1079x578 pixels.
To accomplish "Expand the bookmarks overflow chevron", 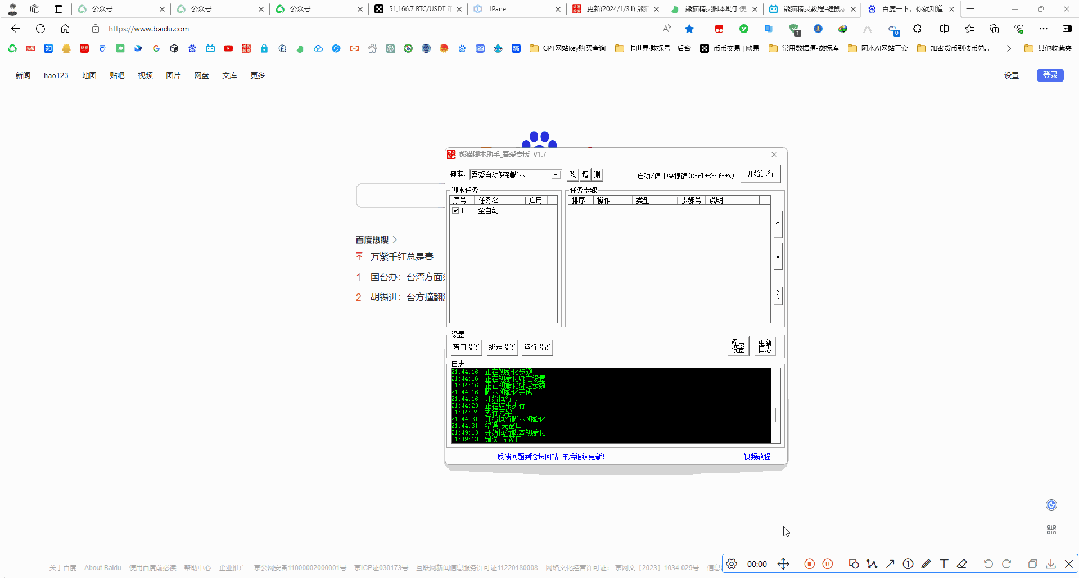I will click(1009, 49).
